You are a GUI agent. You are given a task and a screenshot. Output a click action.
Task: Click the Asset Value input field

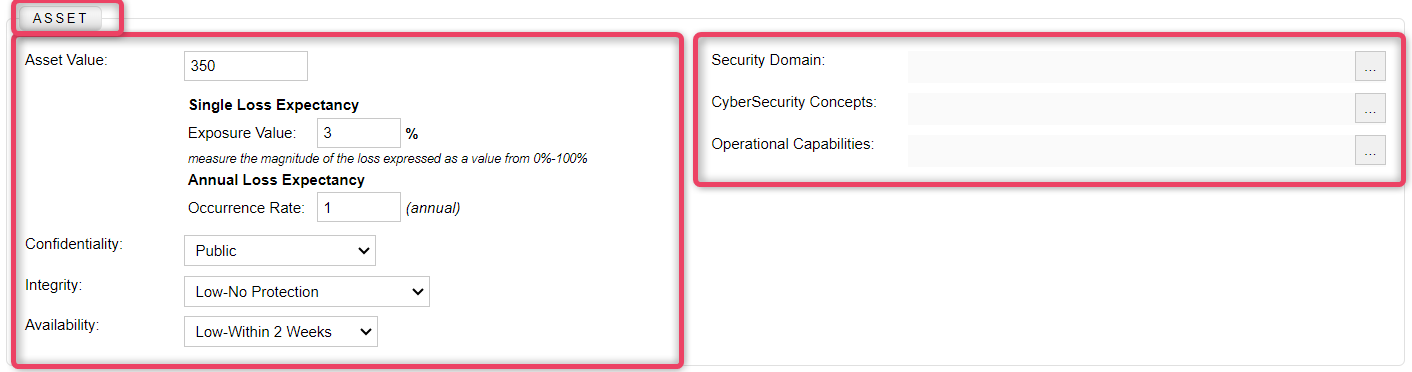[x=246, y=66]
